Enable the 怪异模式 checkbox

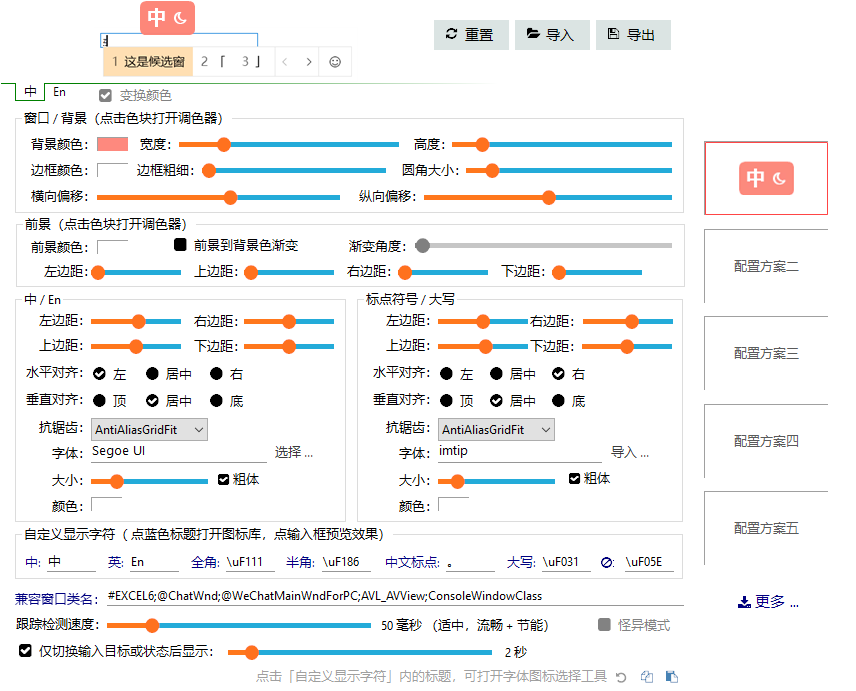click(604, 625)
